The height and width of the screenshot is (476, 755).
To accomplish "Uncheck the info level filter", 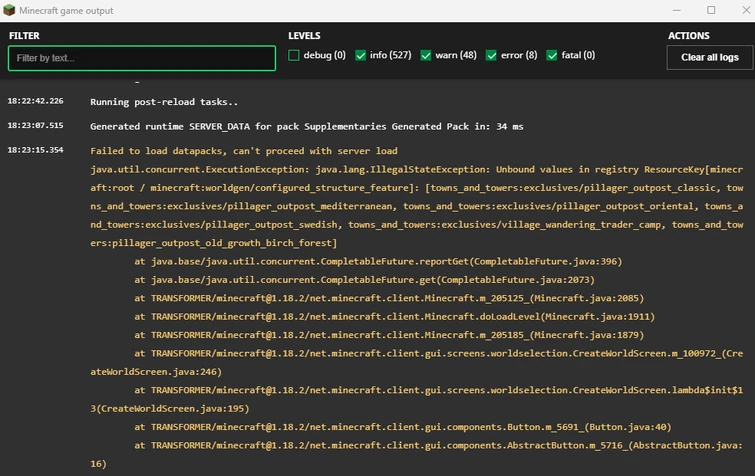I will click(x=361, y=56).
